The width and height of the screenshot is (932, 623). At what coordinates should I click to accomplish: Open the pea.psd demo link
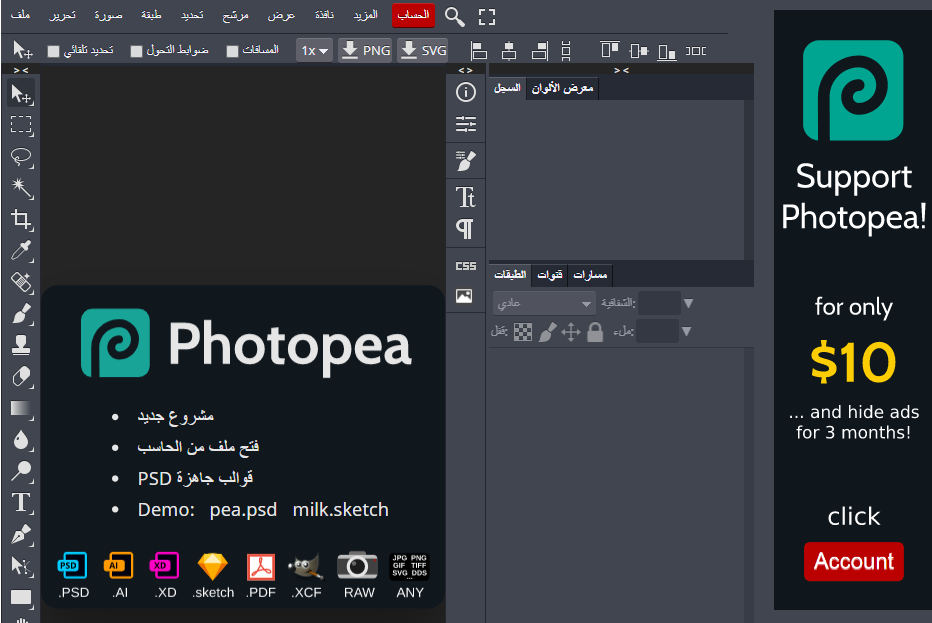(243, 509)
